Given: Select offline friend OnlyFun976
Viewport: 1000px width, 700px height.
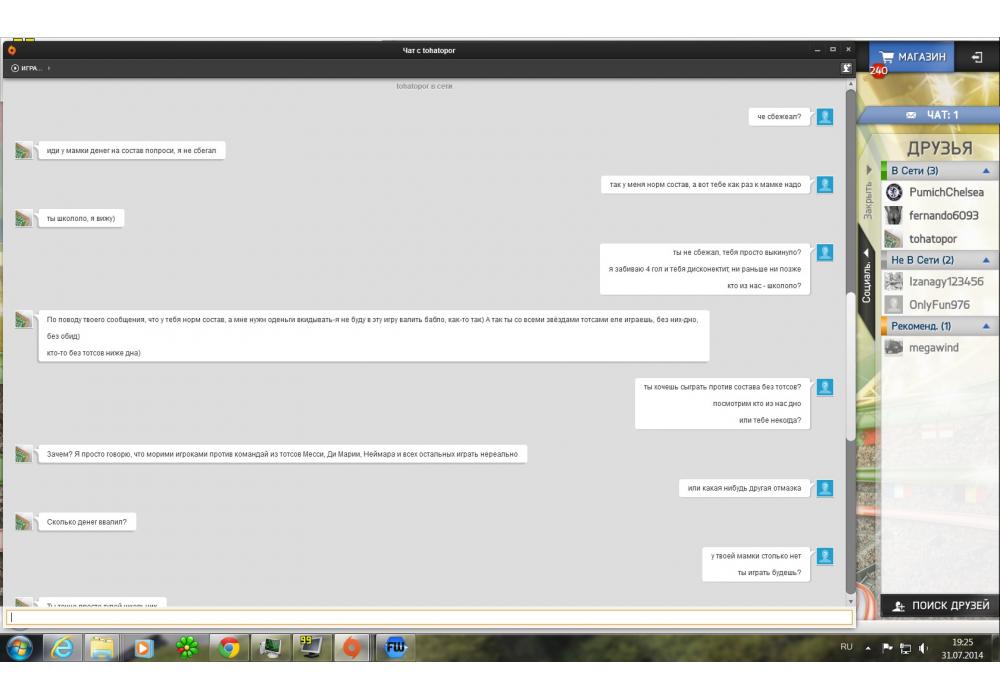Looking at the screenshot, I should [x=940, y=305].
